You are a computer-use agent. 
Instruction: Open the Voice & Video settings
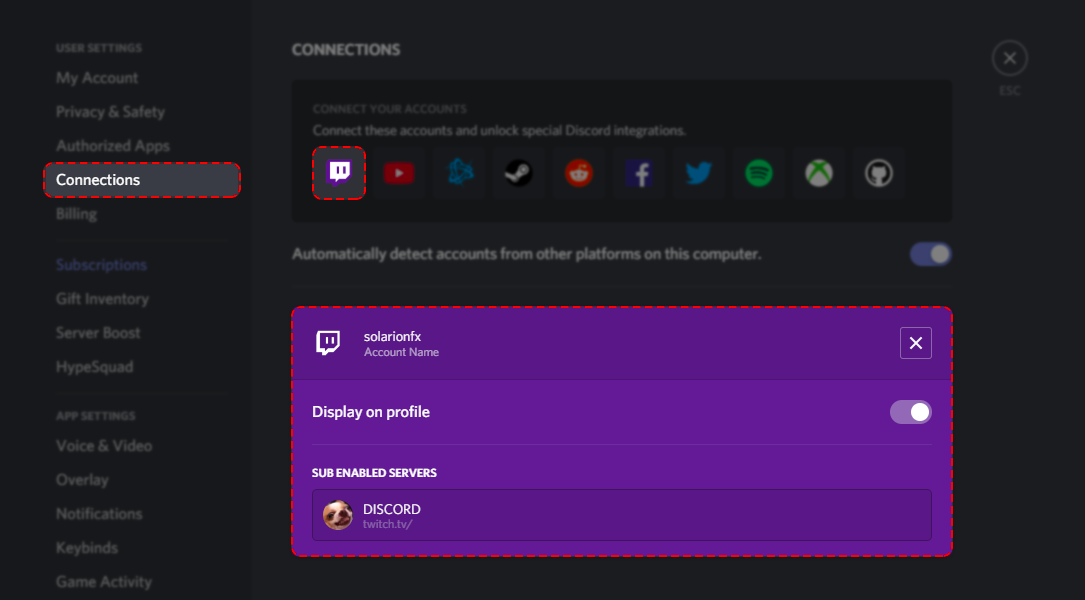pos(104,445)
